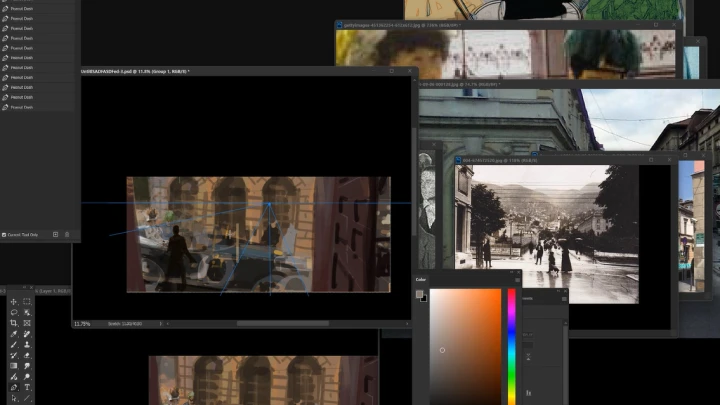The image size is (720, 405).
Task: Select the Gradient tool
Action: coord(14,366)
